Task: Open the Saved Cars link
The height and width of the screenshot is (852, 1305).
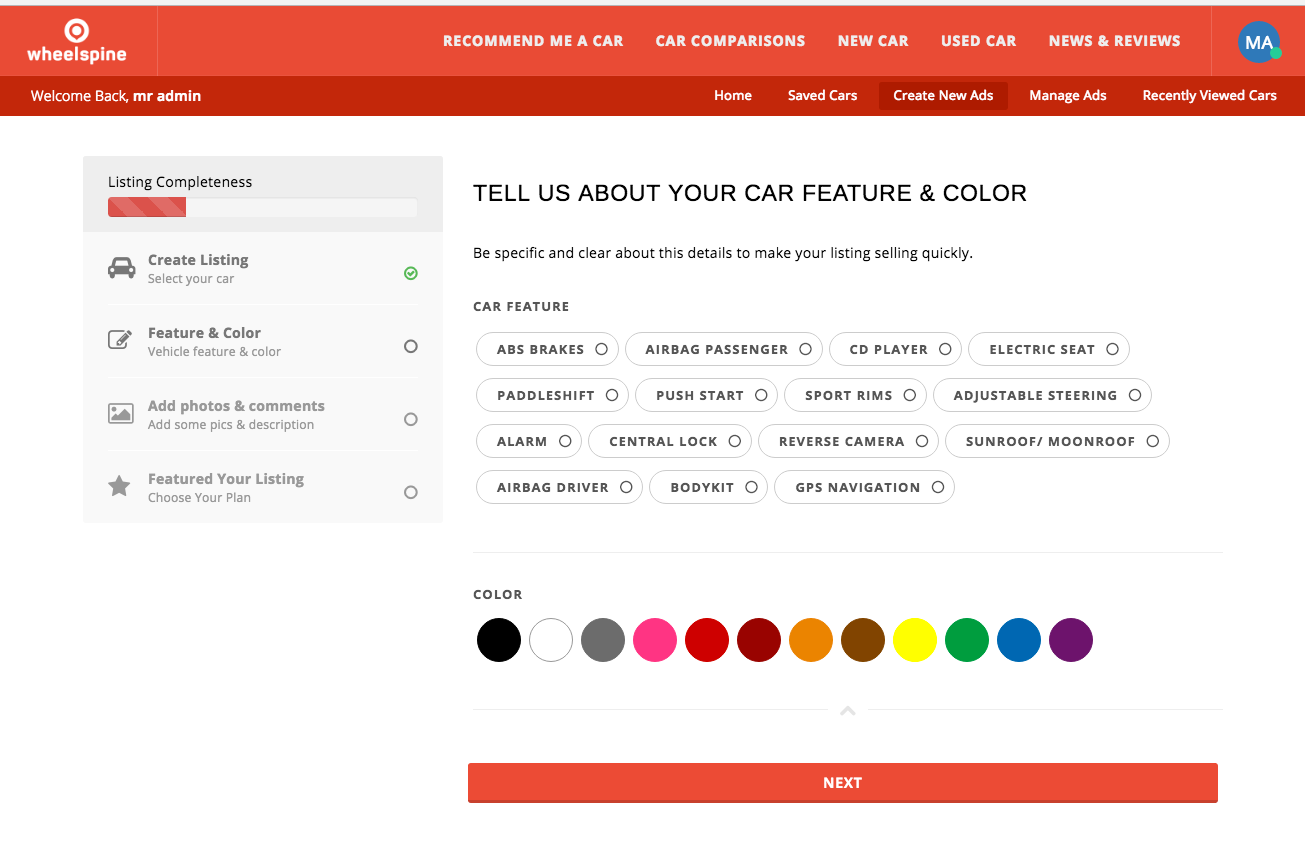Action: coord(822,96)
